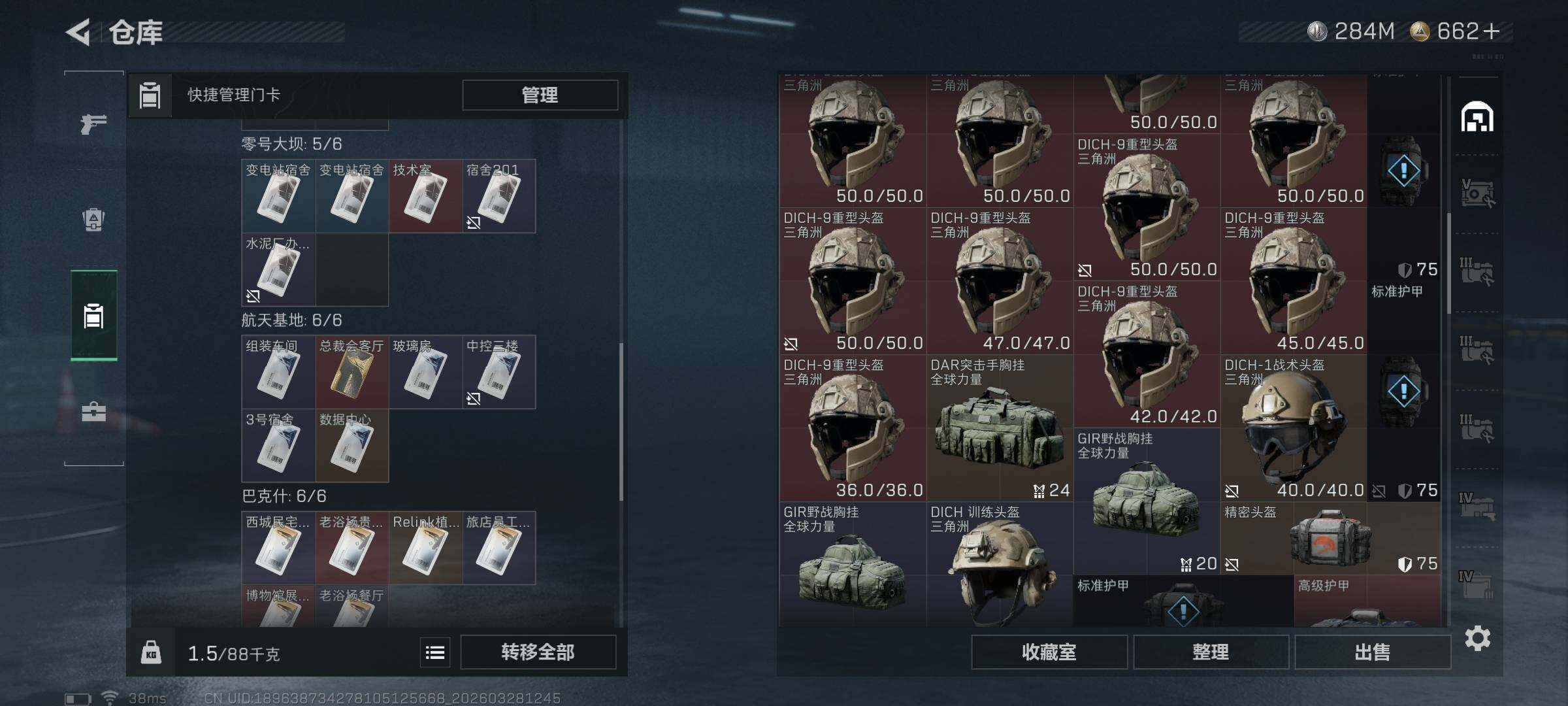Select the DICH-1战术头盔 helmet
This screenshot has width=1568, height=706.
(1294, 428)
